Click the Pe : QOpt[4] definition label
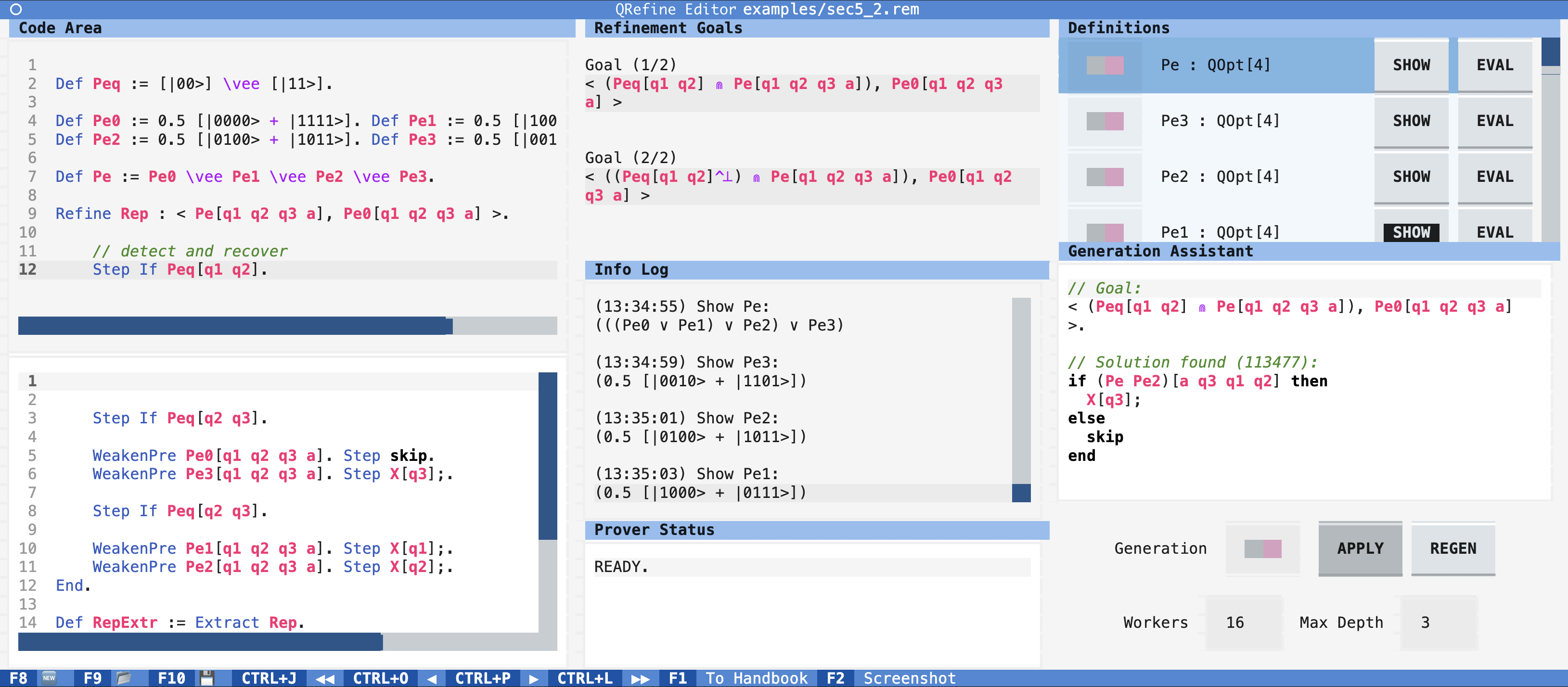Image resolution: width=1568 pixels, height=687 pixels. pos(1216,65)
